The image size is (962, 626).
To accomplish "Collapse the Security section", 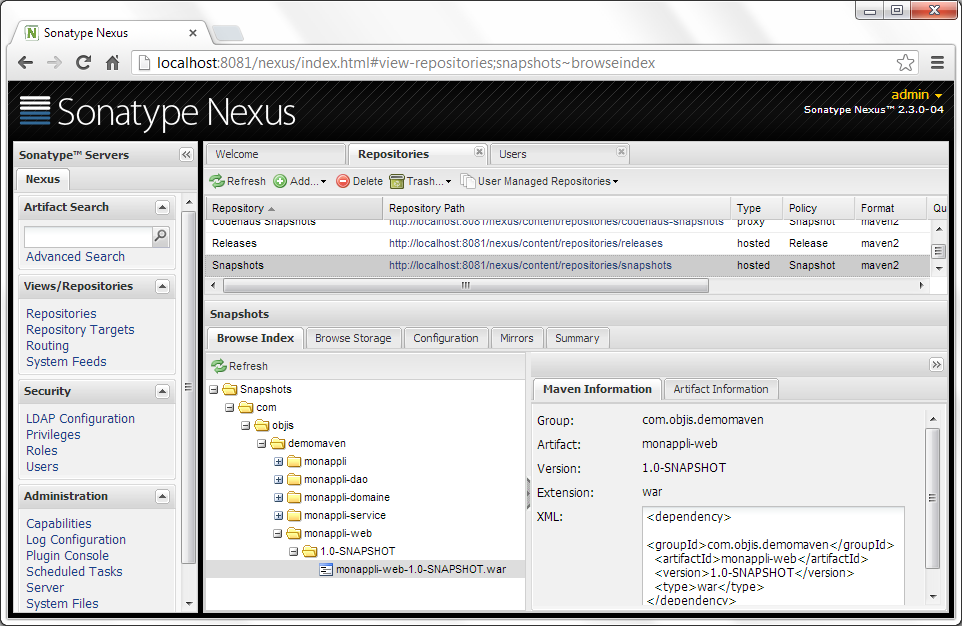I will point(162,392).
